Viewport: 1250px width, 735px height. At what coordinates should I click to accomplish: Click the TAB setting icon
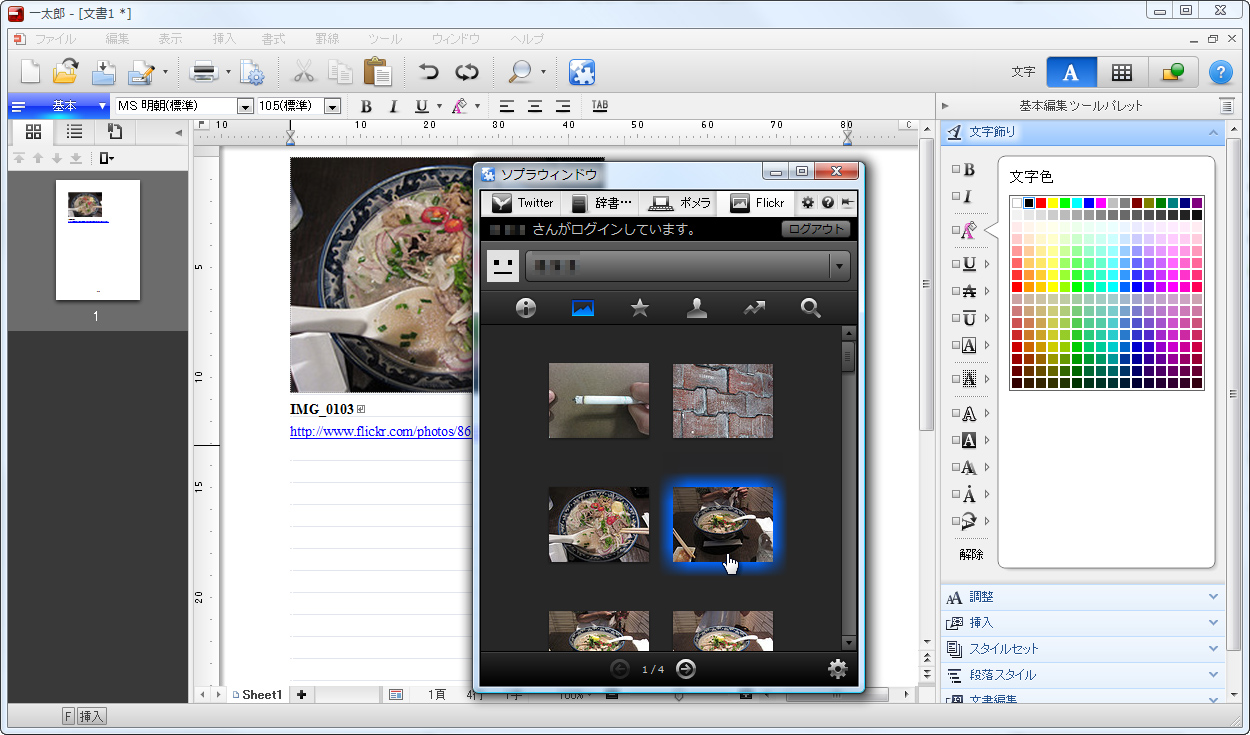point(600,106)
